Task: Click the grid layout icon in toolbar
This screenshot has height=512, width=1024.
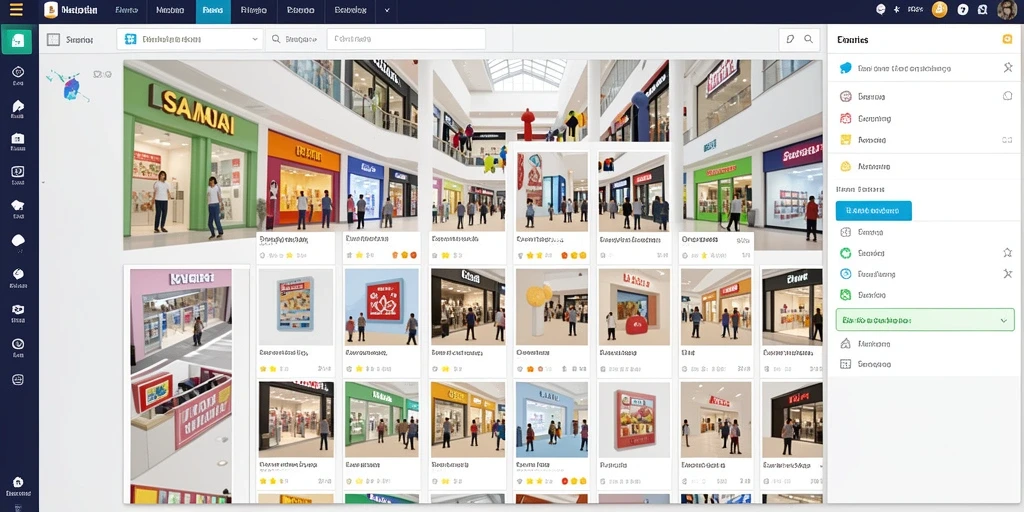Action: [x=54, y=40]
